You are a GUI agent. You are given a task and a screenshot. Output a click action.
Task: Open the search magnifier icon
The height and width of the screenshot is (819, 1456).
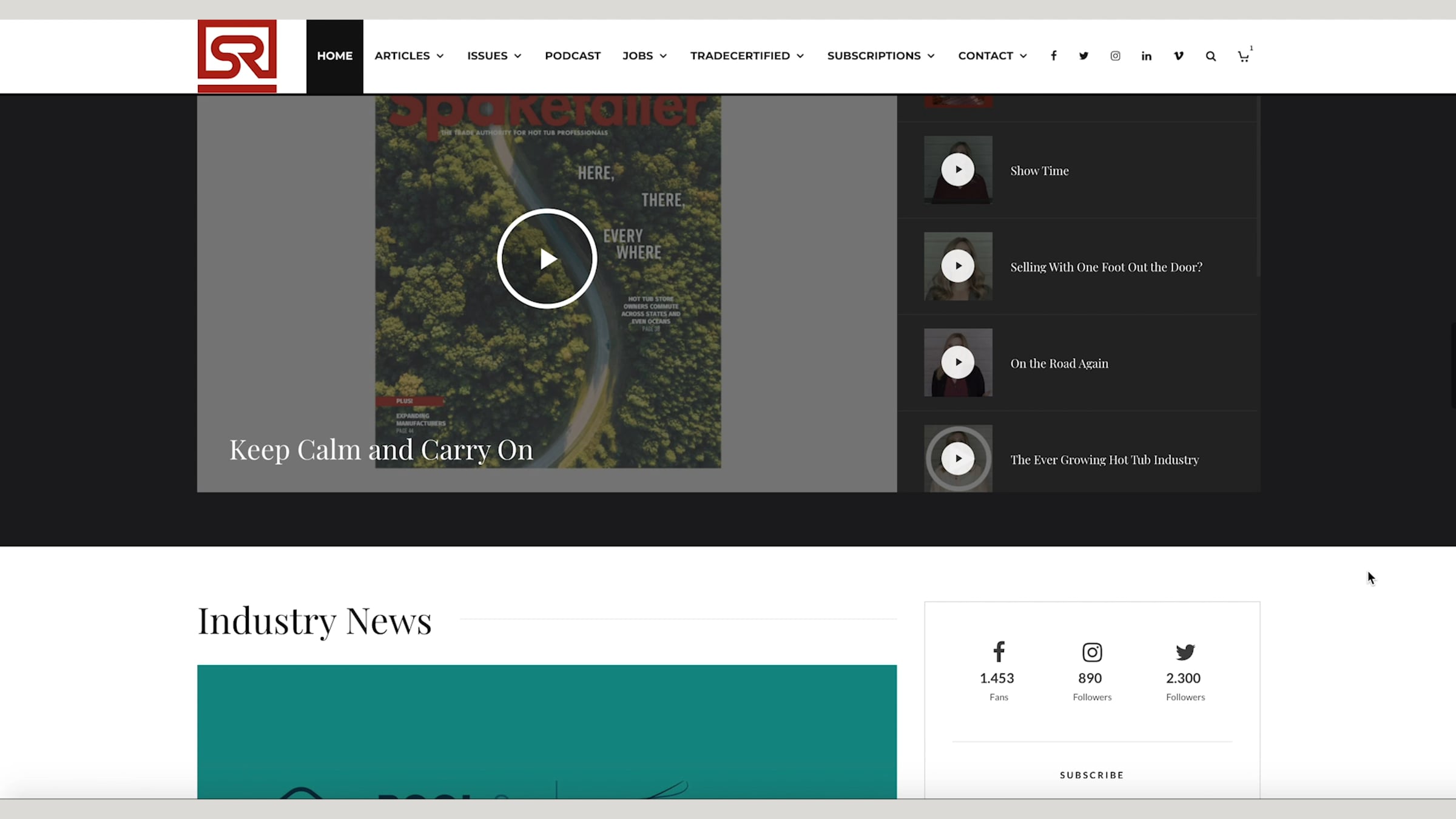(x=1210, y=56)
